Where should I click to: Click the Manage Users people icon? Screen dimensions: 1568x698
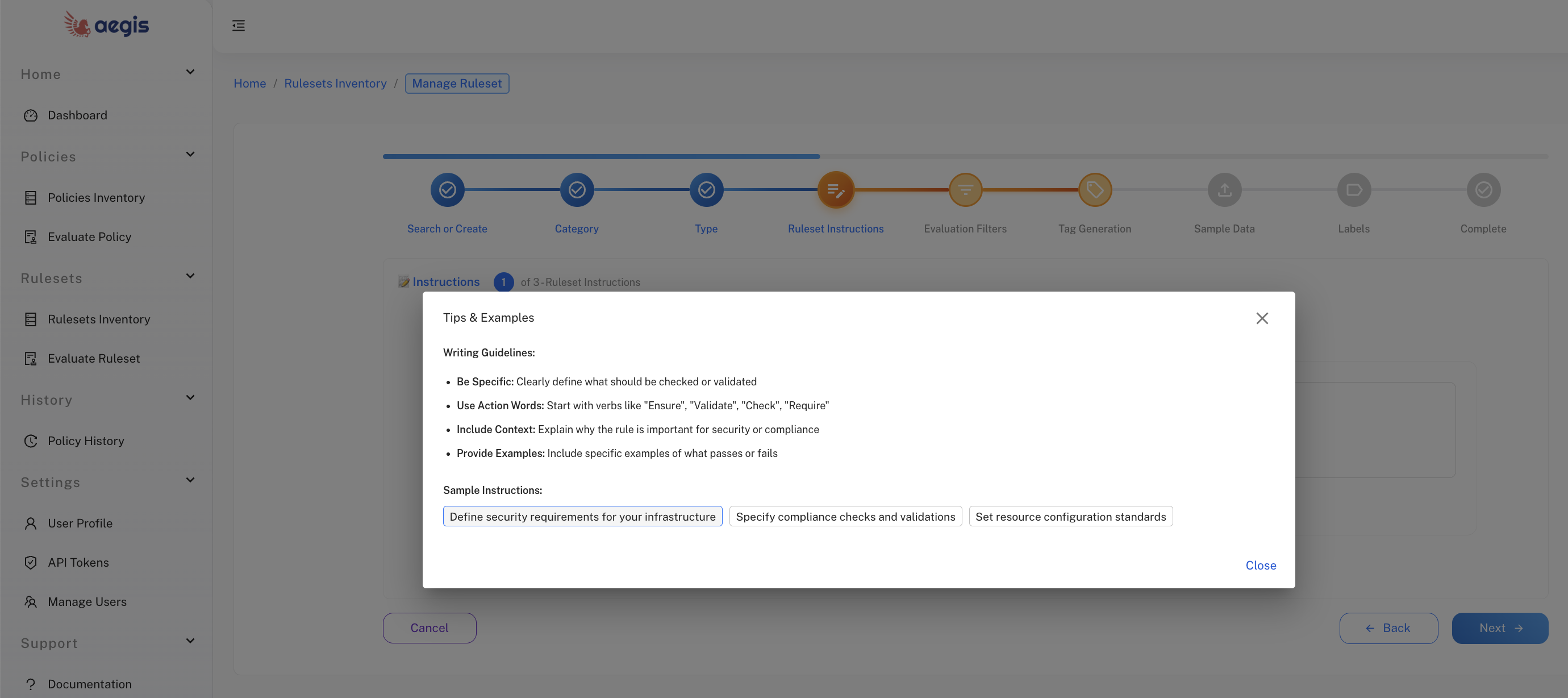pyautogui.click(x=31, y=602)
